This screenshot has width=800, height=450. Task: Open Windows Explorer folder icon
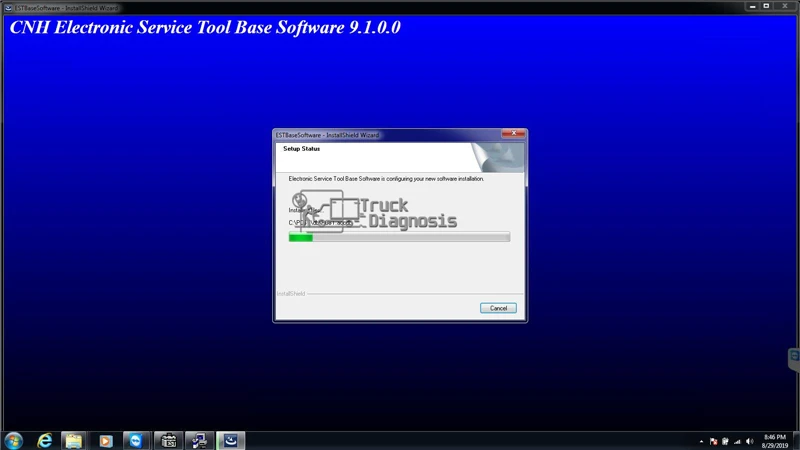(73, 441)
